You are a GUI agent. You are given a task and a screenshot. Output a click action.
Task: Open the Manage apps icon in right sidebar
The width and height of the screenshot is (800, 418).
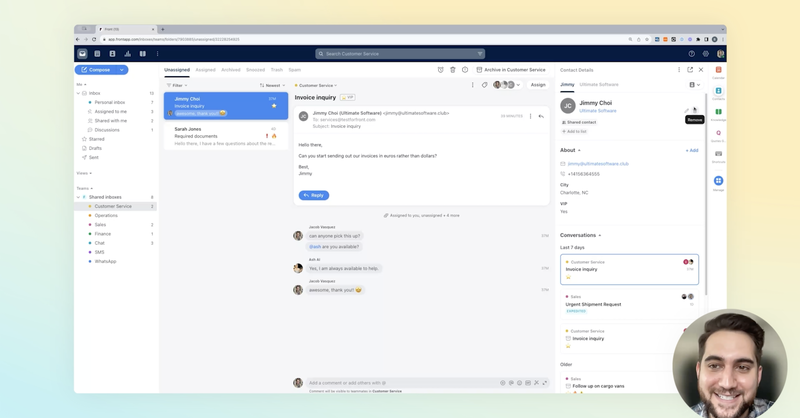pos(718,181)
